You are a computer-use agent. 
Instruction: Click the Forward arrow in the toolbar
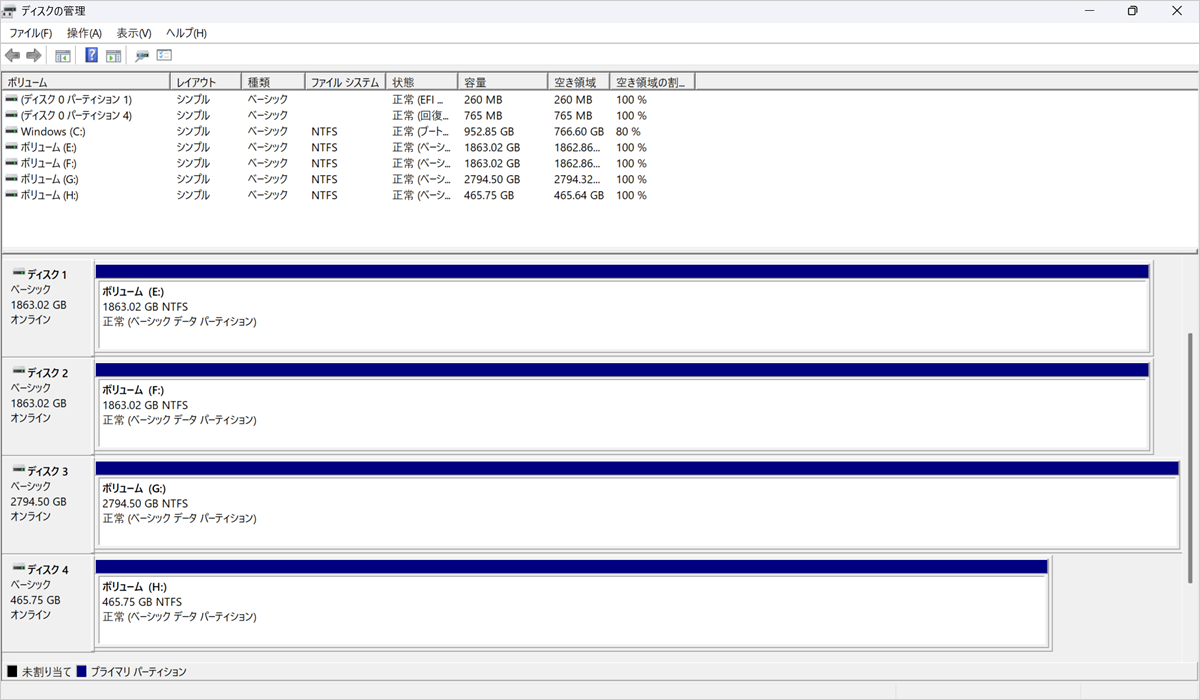(33, 56)
